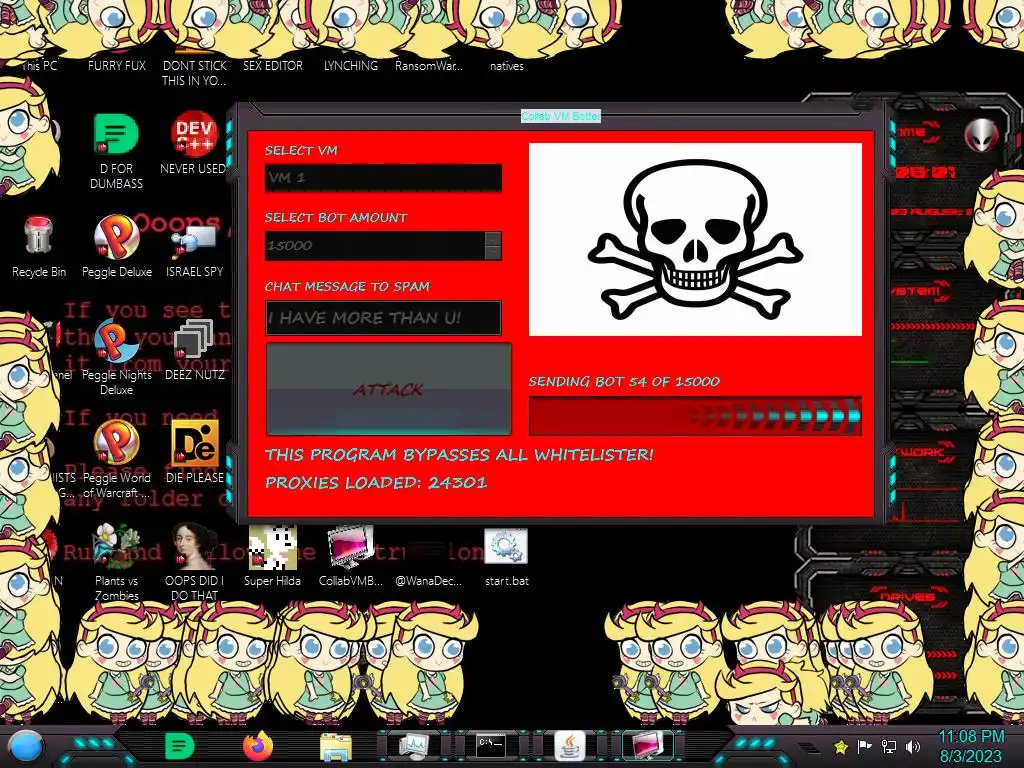This screenshot has width=1024, height=768.
Task: Select the DIE PLEASE Adobe icon
Action: point(195,453)
